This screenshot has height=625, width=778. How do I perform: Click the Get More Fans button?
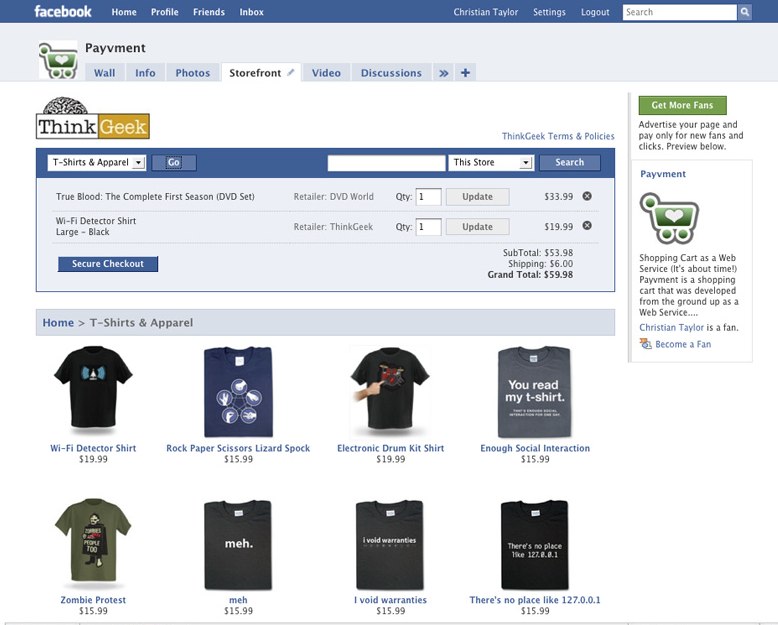[682, 105]
